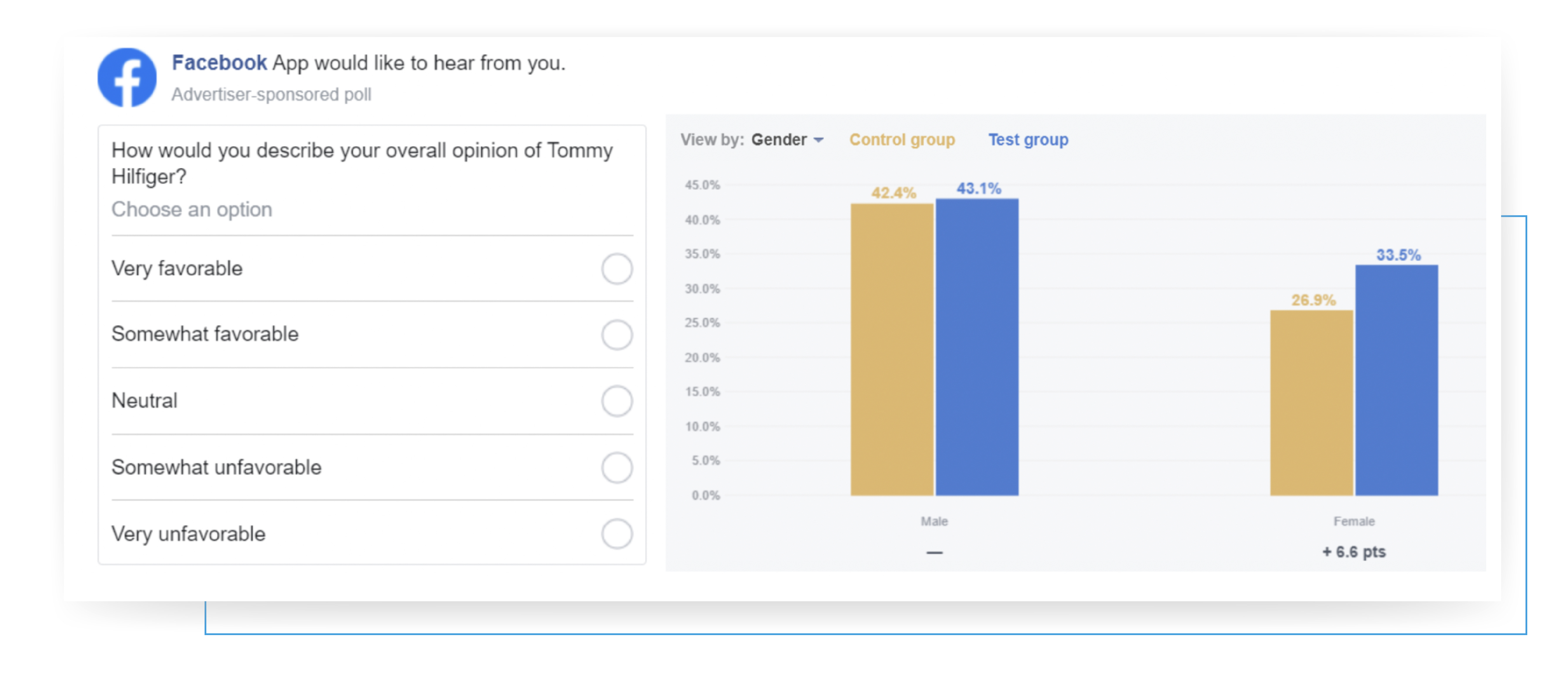This screenshot has width=1568, height=677.
Task: Click the Control group legend label
Action: tap(902, 140)
